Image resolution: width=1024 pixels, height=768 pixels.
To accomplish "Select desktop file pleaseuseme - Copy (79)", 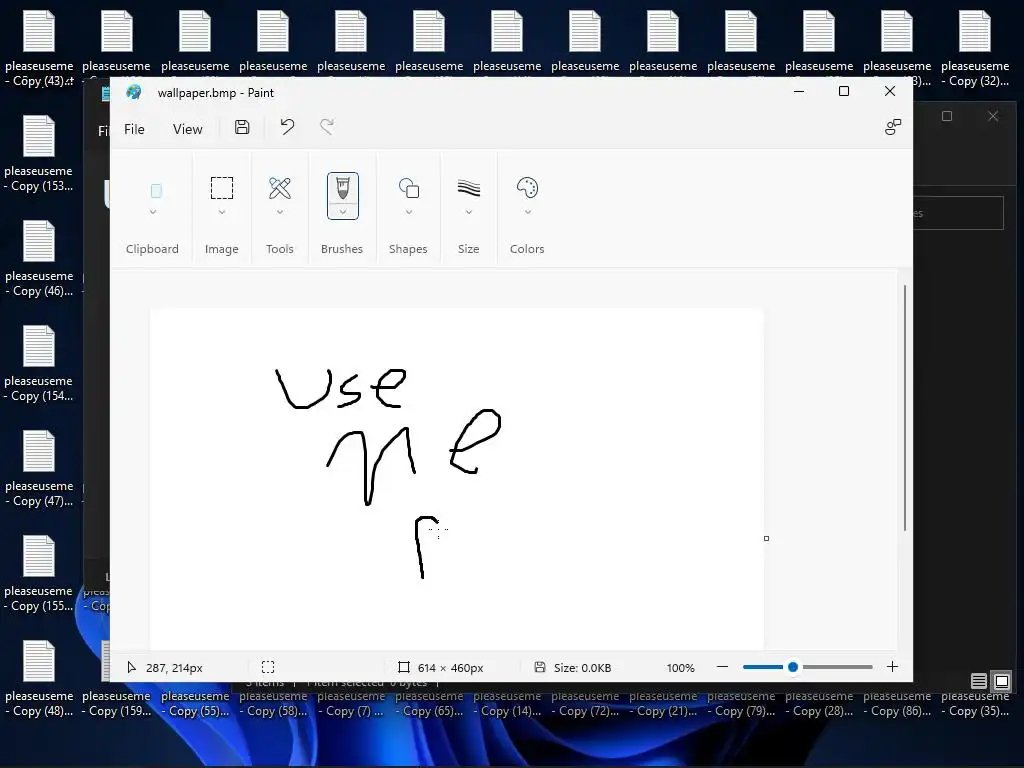I will [741, 703].
